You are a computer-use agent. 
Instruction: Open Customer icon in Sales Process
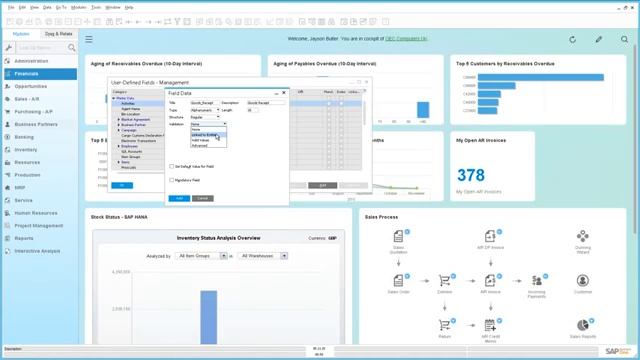[x=583, y=281]
